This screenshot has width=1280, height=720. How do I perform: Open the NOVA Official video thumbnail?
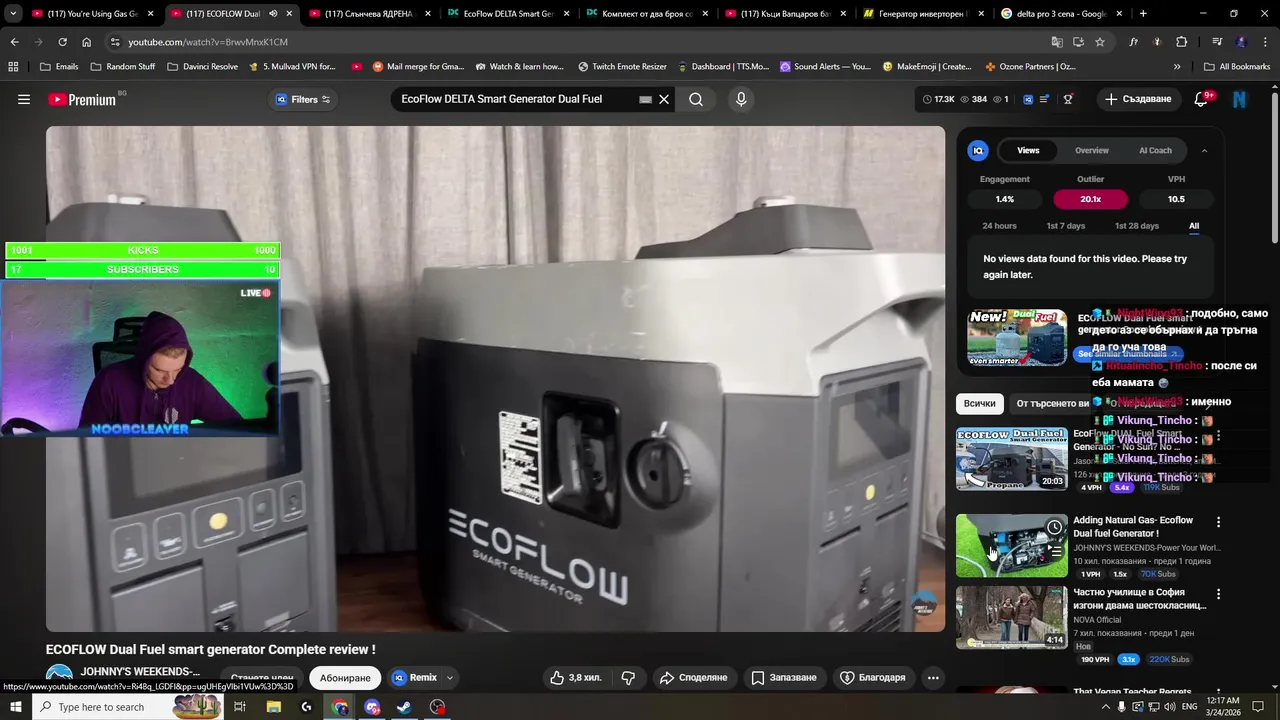(1011, 617)
